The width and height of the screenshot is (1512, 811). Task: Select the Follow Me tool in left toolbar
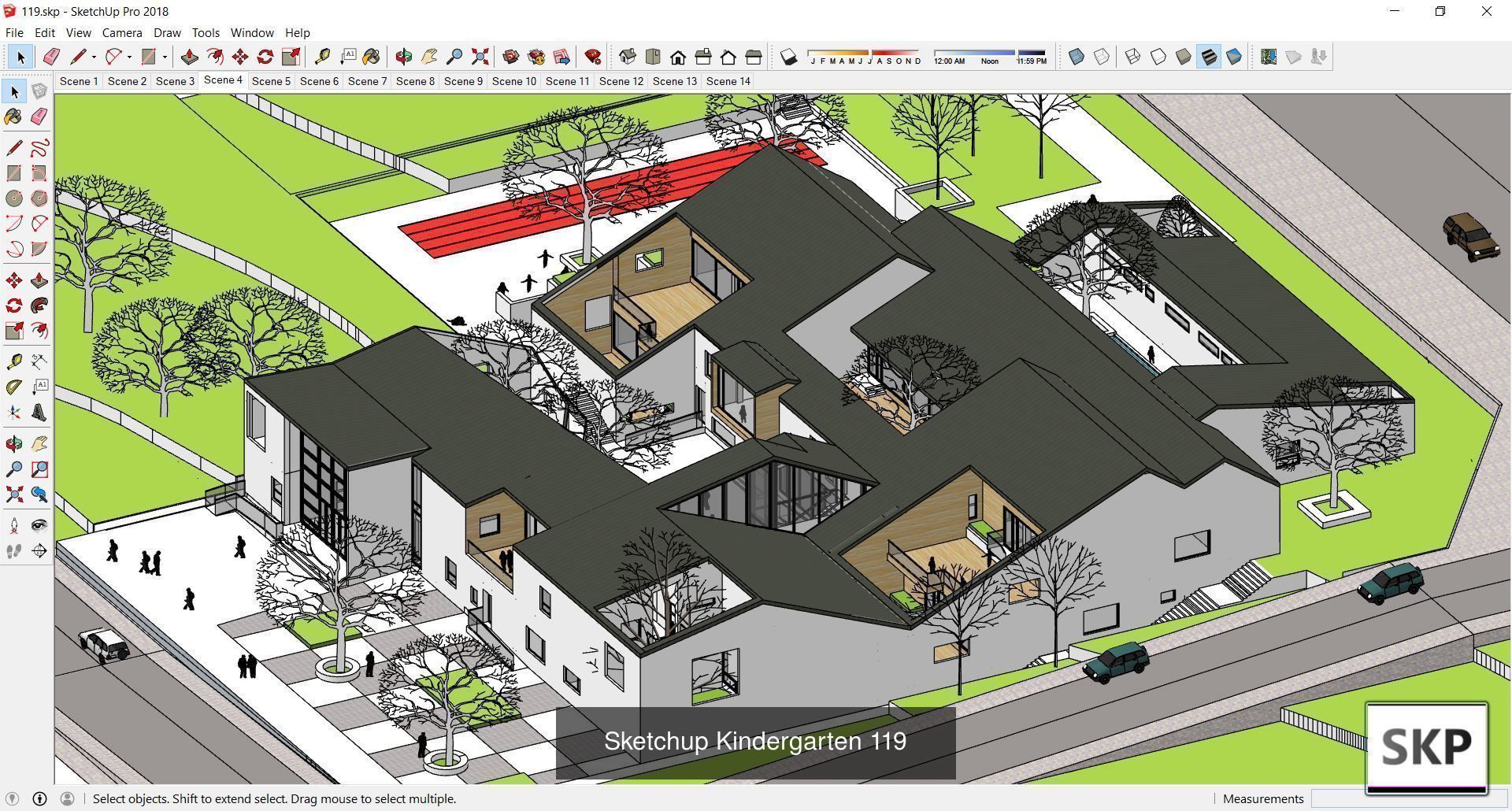(39, 306)
